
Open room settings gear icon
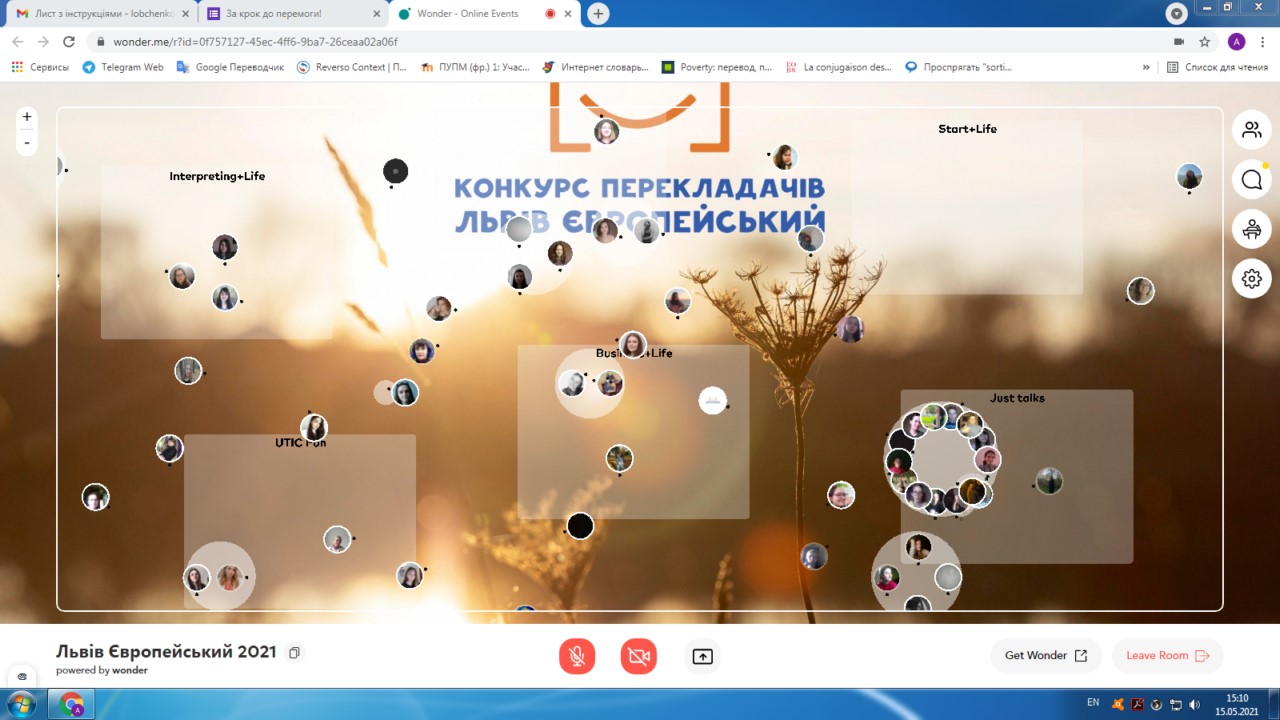tap(1251, 279)
